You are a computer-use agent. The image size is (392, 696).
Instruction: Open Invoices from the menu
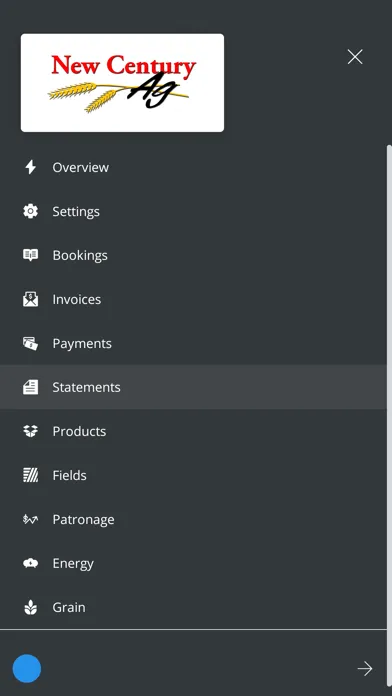point(193,299)
